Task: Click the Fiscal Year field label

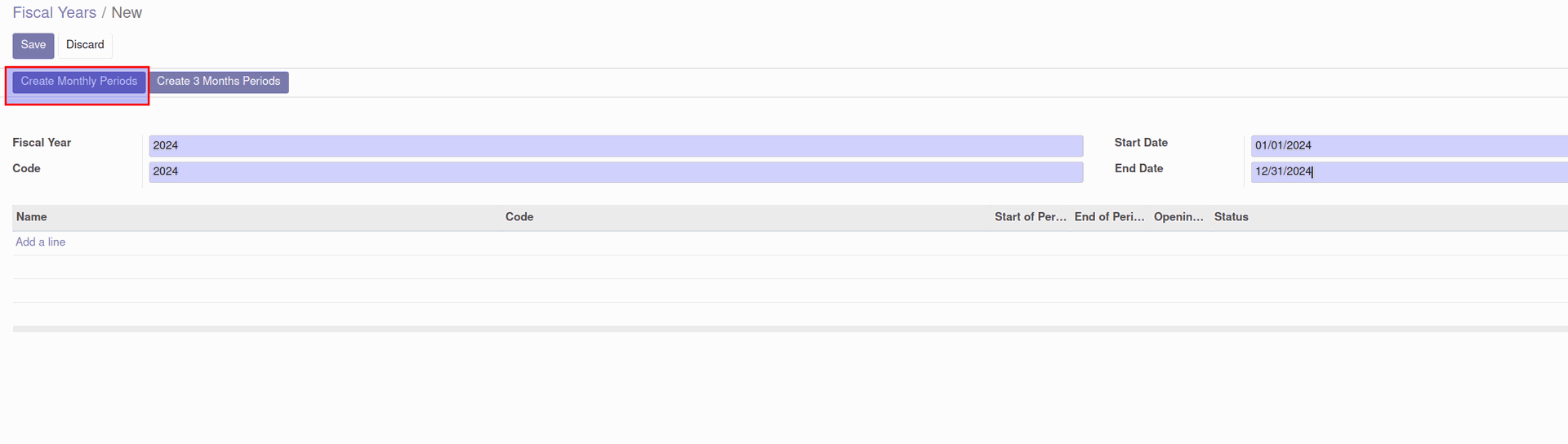Action: point(42,143)
